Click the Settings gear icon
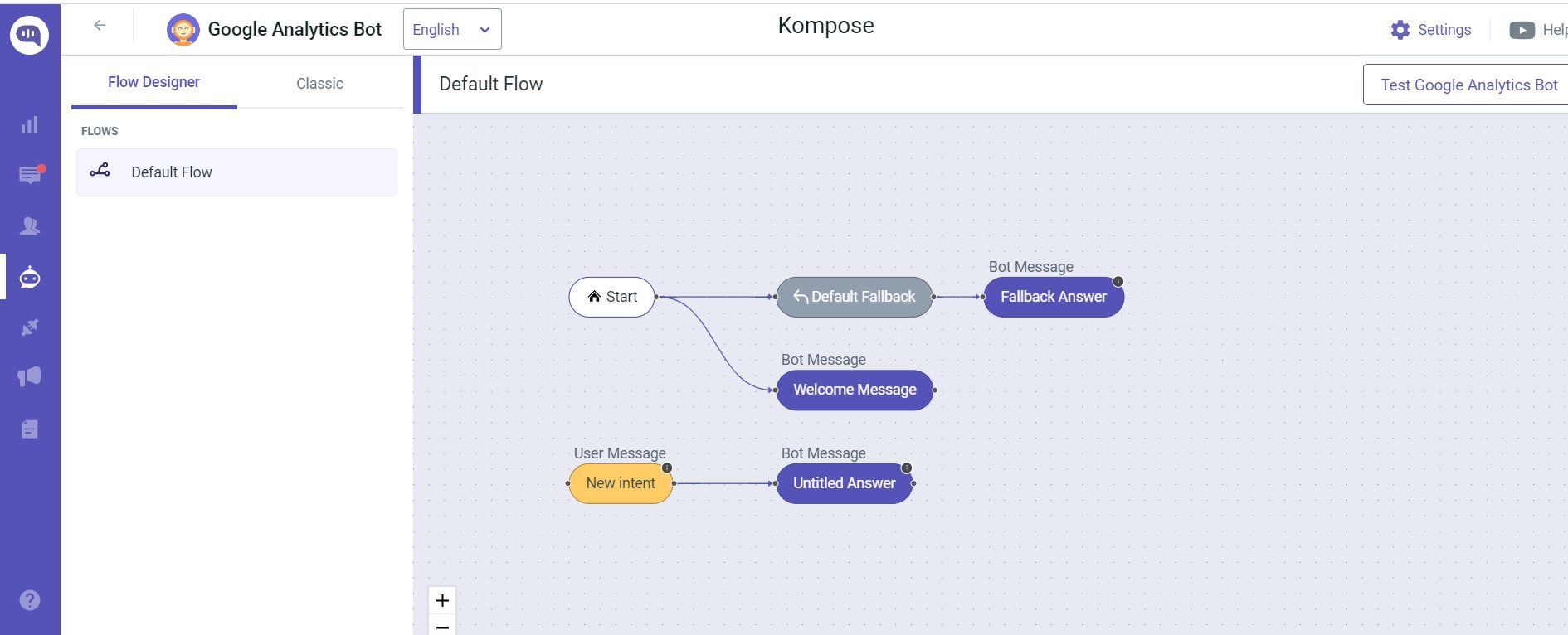Viewport: 1568px width, 635px height. [1400, 30]
